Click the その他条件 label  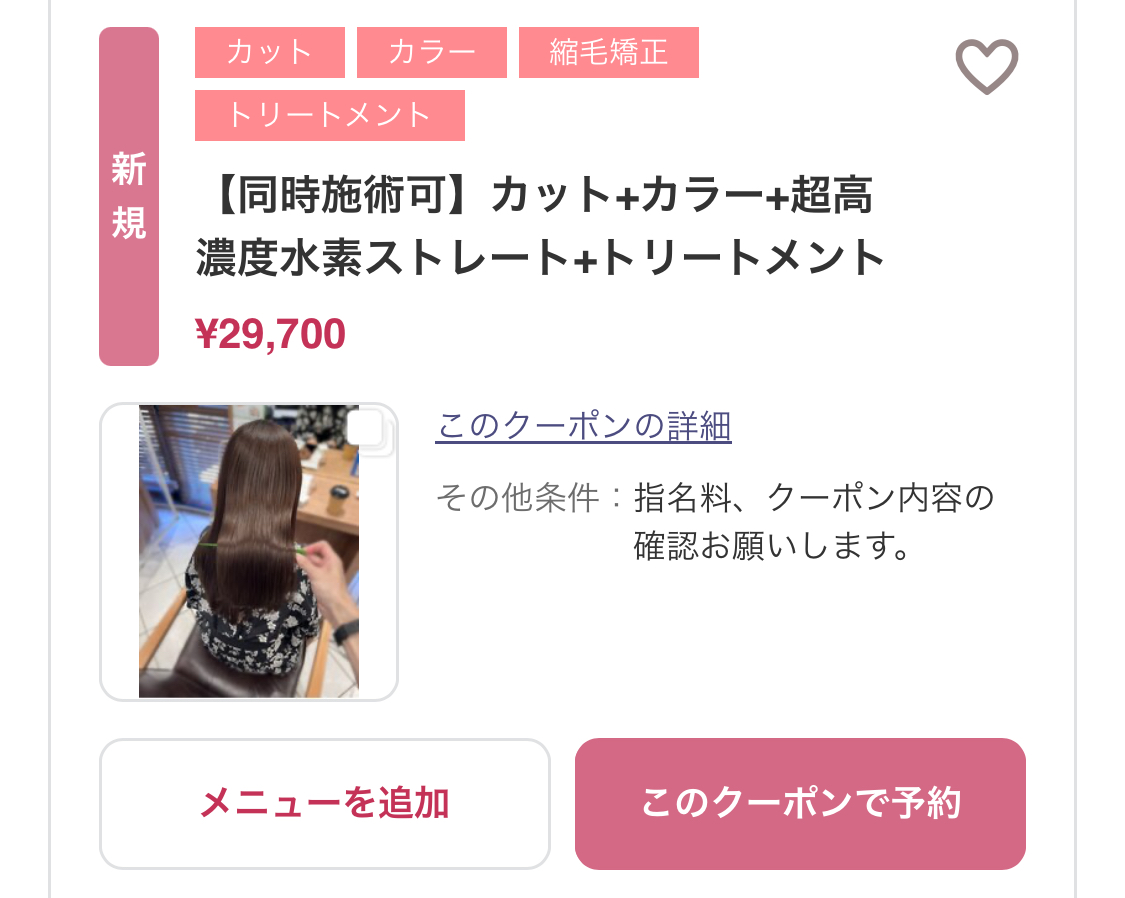coord(518,498)
